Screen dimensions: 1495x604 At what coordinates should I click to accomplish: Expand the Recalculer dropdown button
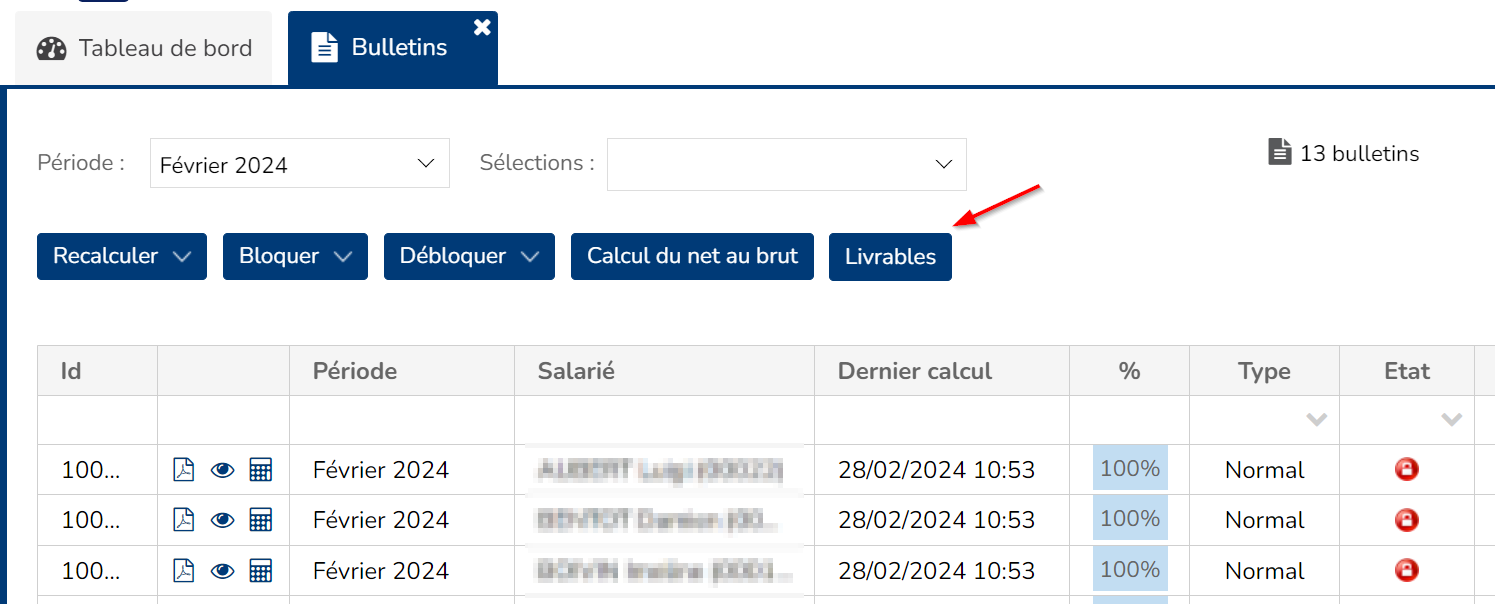coord(122,256)
